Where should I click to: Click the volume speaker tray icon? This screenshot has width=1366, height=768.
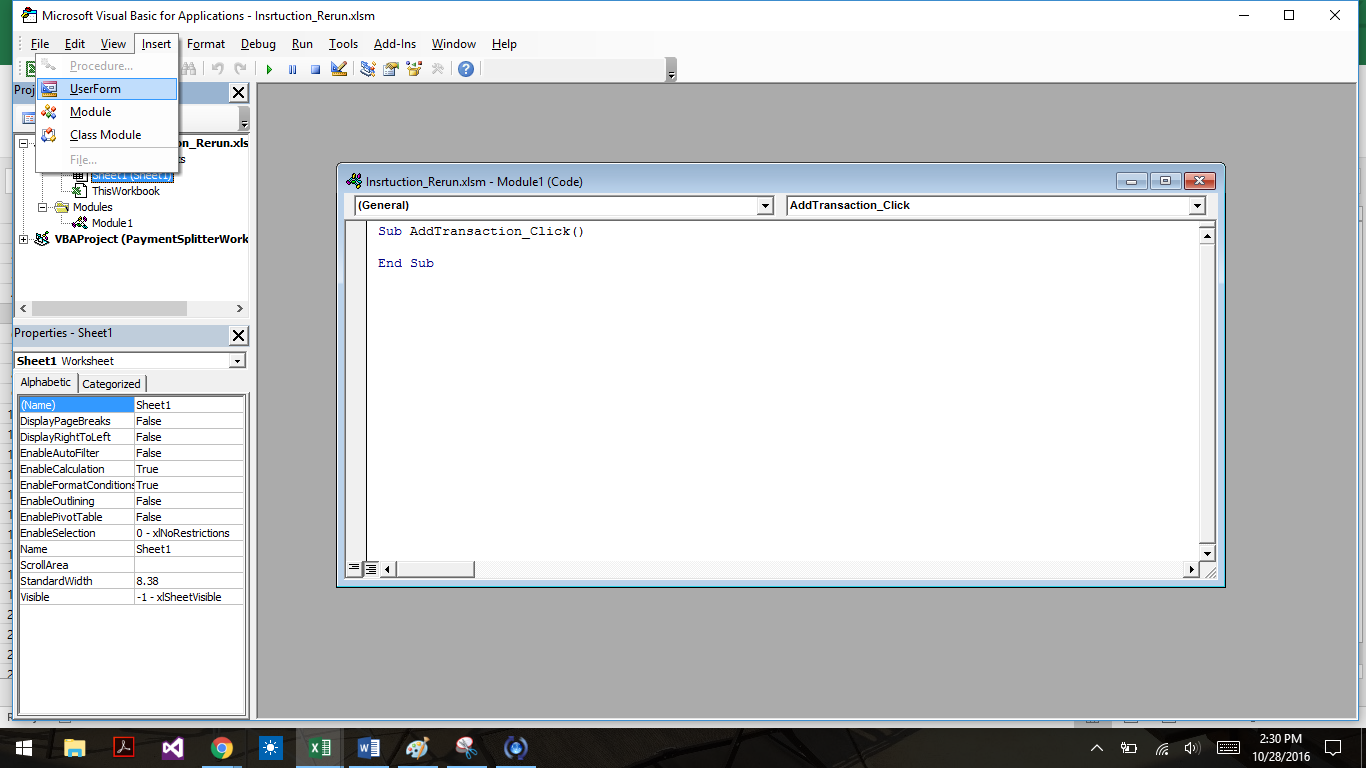point(1191,747)
